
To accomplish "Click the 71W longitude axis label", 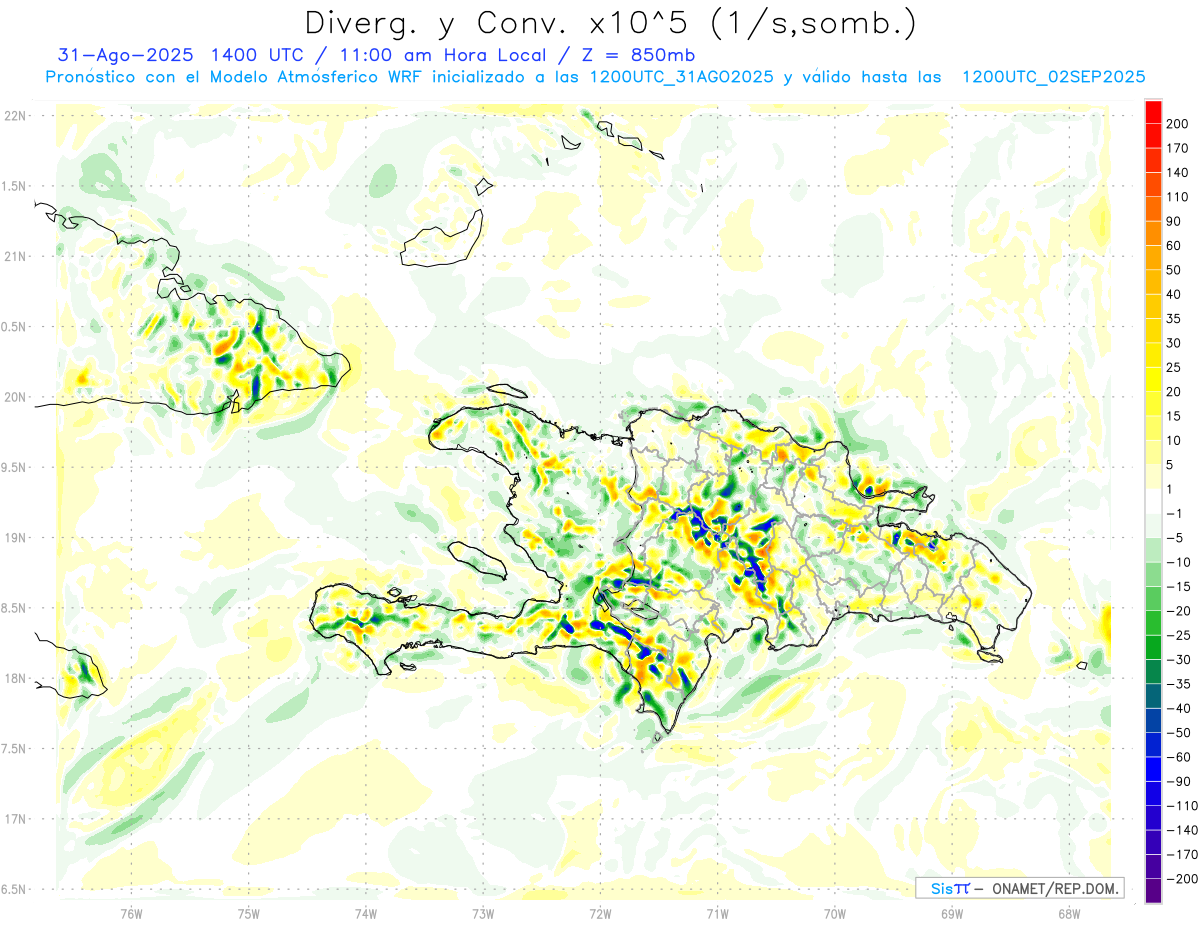I will tap(717, 913).
